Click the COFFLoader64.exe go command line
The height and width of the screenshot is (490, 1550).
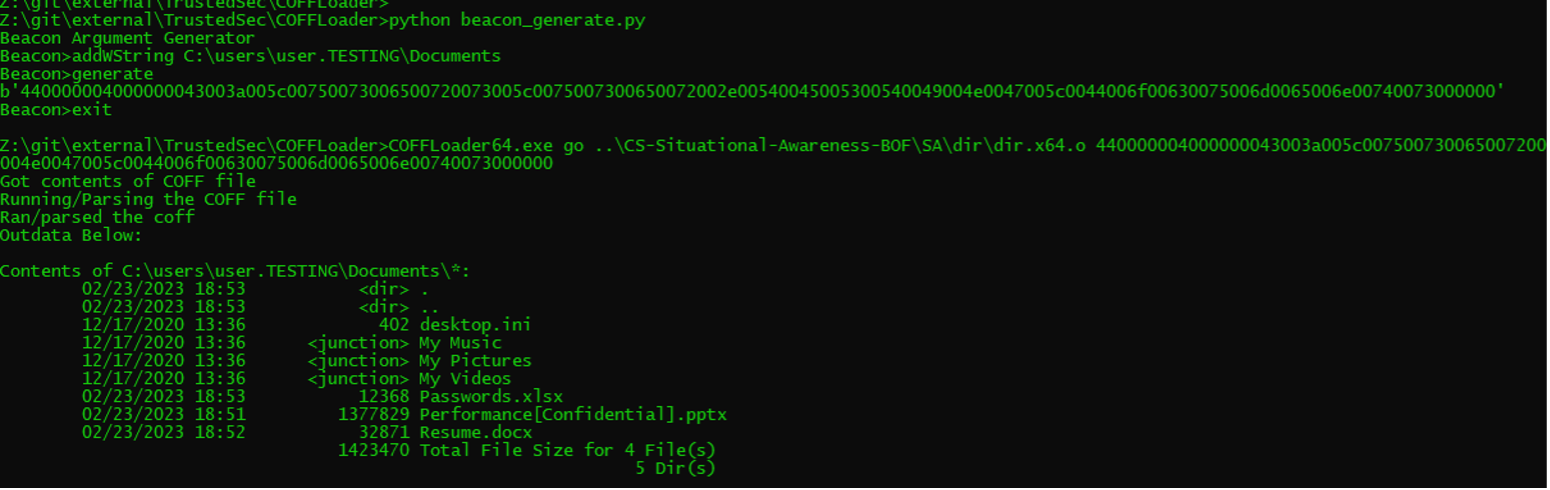point(774,154)
